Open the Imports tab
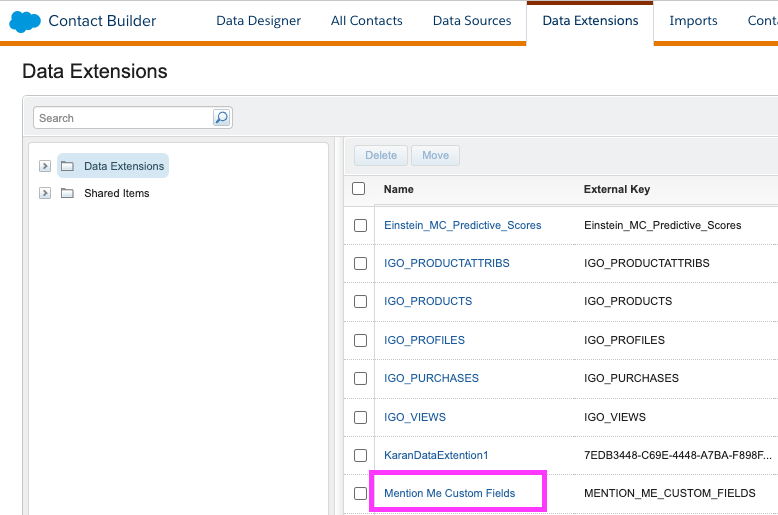The width and height of the screenshot is (778, 515). click(x=693, y=21)
